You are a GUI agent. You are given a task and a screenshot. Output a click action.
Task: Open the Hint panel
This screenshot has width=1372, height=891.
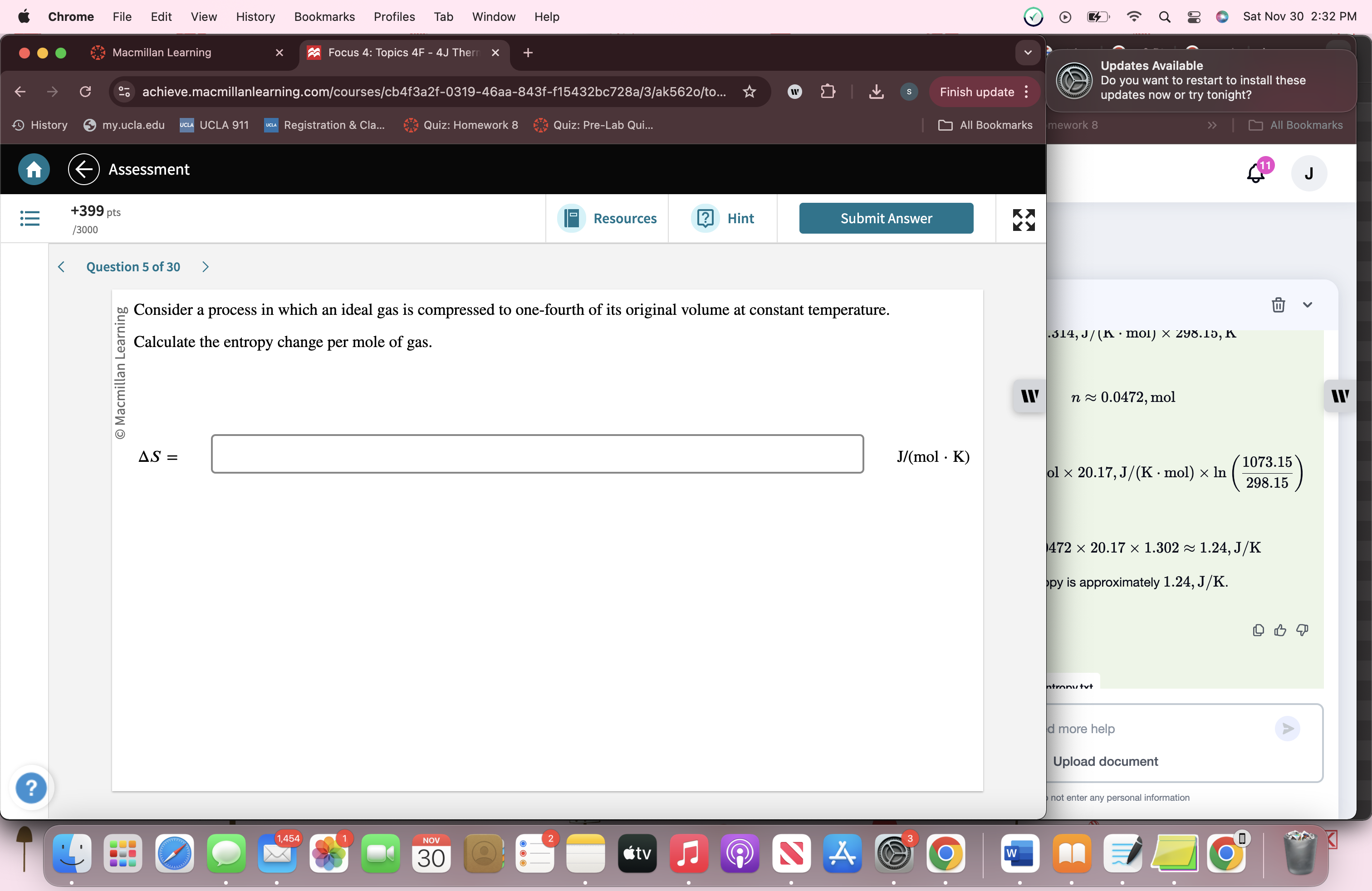[x=724, y=218]
